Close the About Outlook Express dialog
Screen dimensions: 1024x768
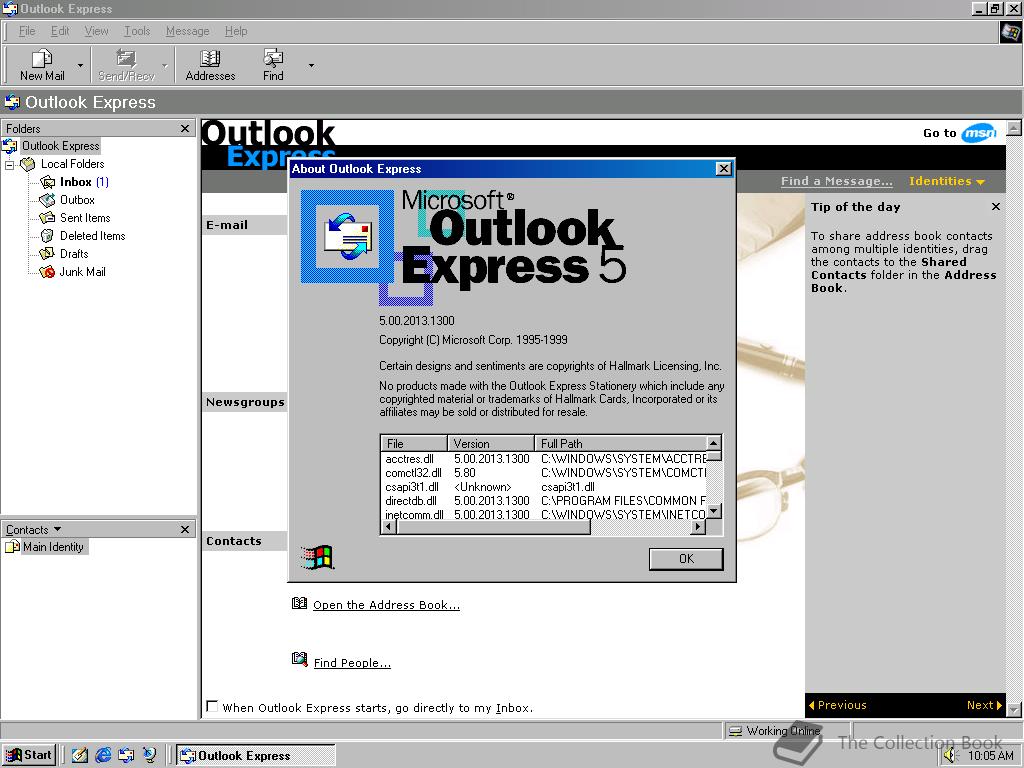(x=724, y=168)
